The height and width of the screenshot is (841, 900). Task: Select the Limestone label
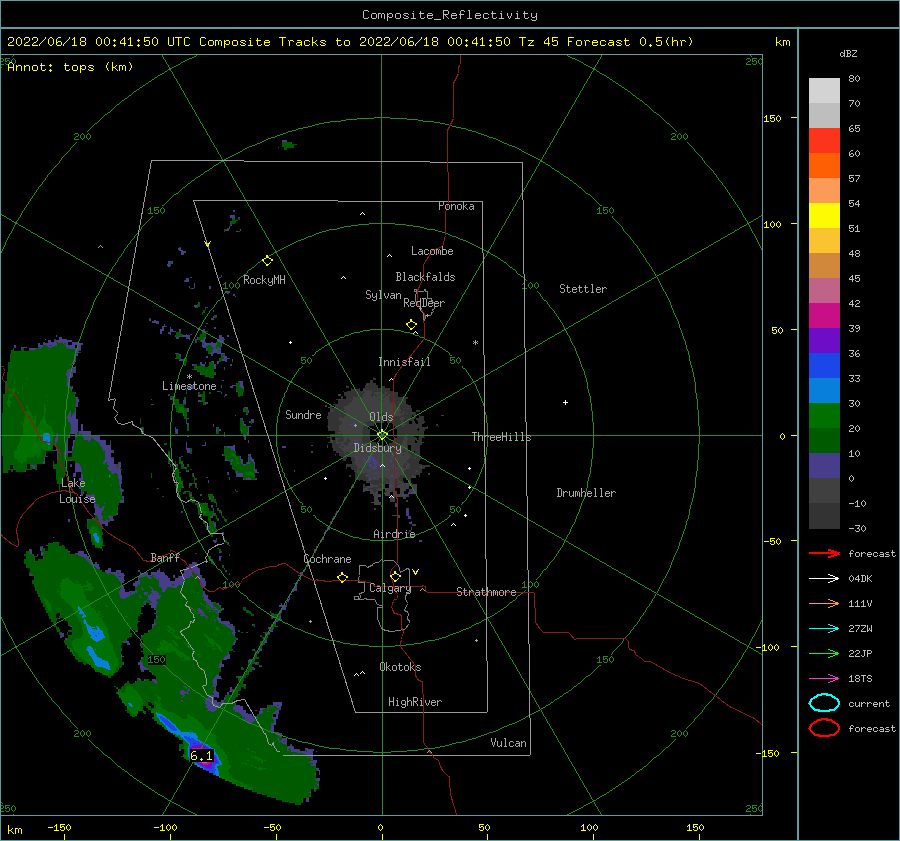189,386
